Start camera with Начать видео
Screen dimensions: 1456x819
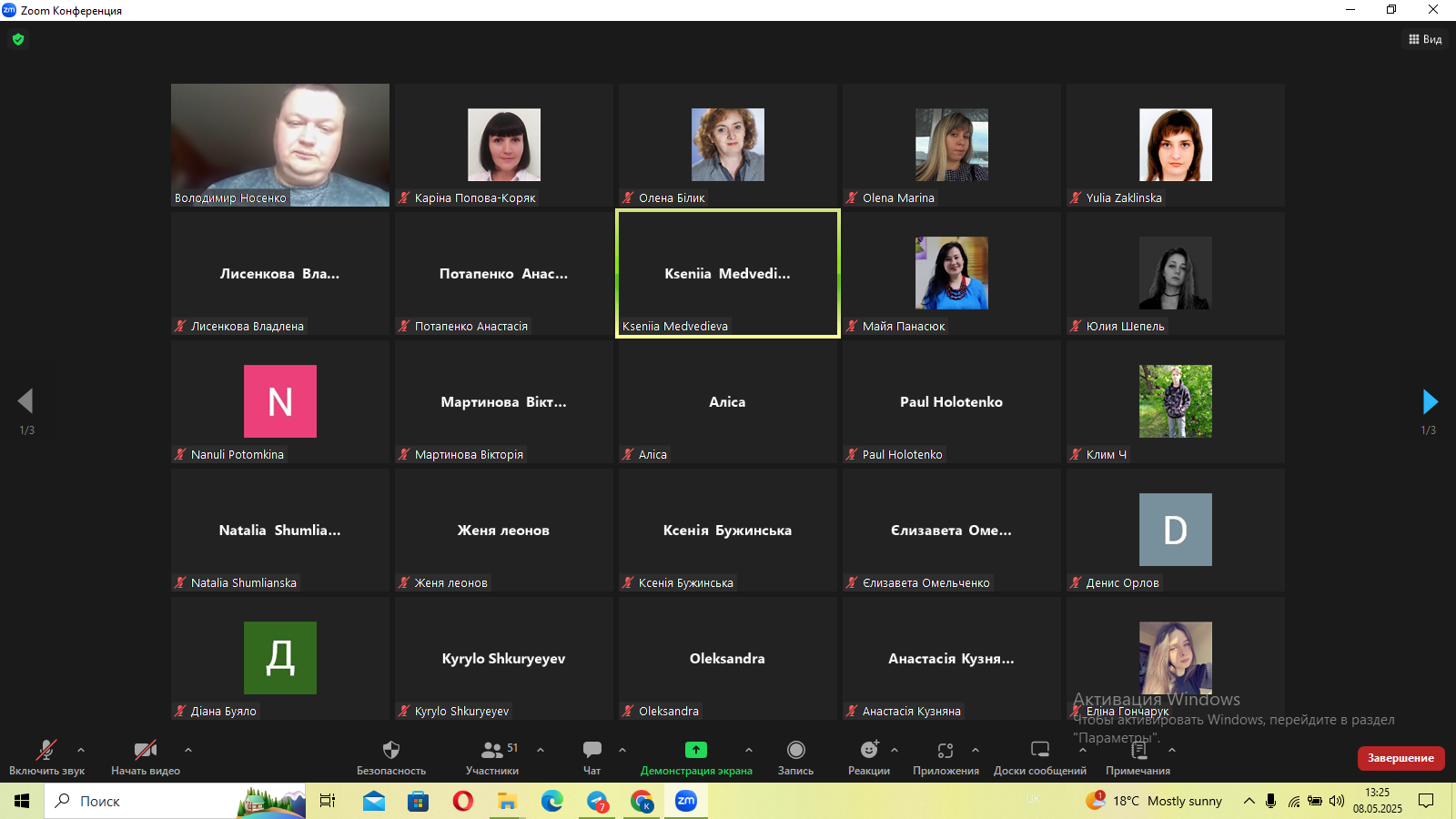pyautogui.click(x=146, y=757)
